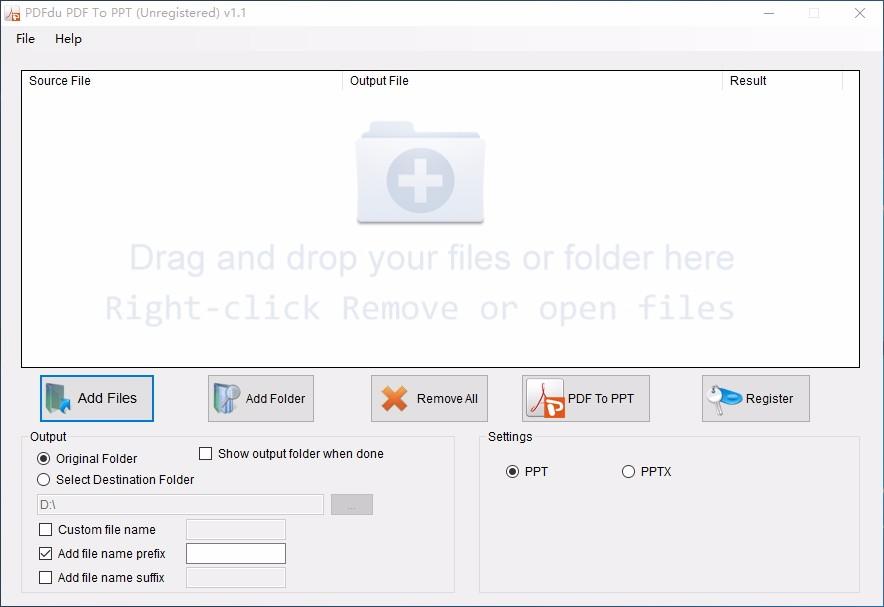Click the Output File column header
Image resolution: width=884 pixels, height=607 pixels.
tap(532, 81)
